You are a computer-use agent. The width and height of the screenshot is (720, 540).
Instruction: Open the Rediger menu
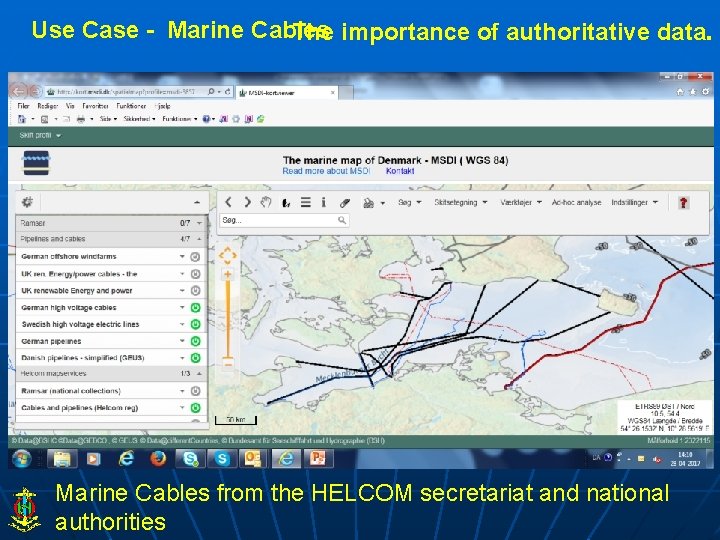(48, 106)
